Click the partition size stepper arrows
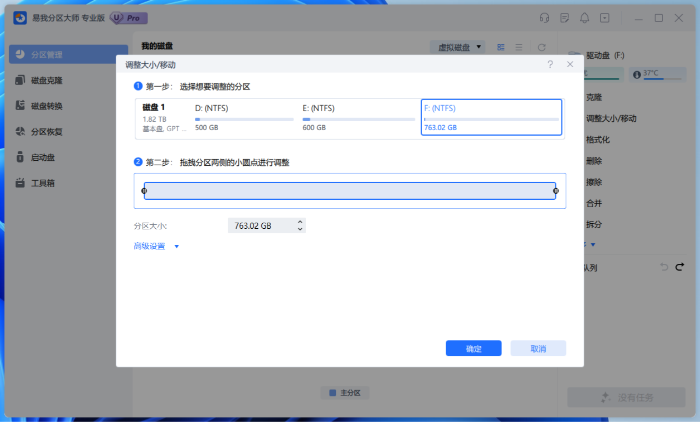 coord(300,226)
